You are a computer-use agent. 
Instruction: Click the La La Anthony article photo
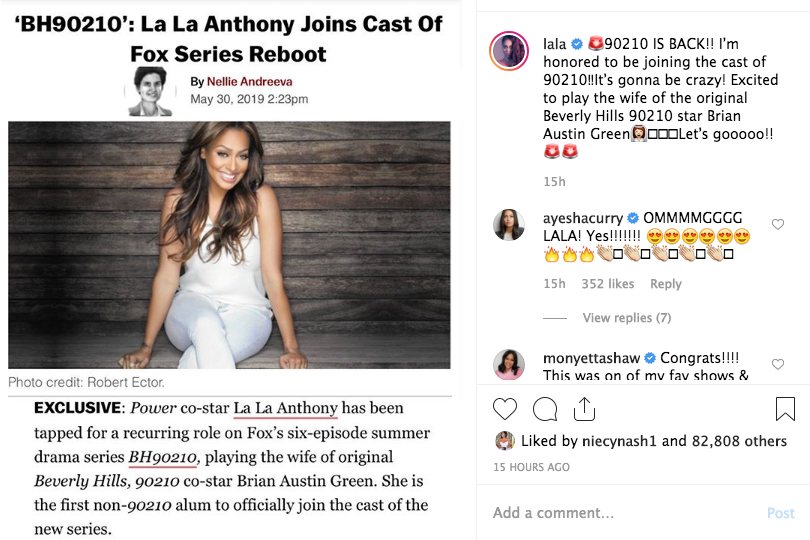click(229, 244)
